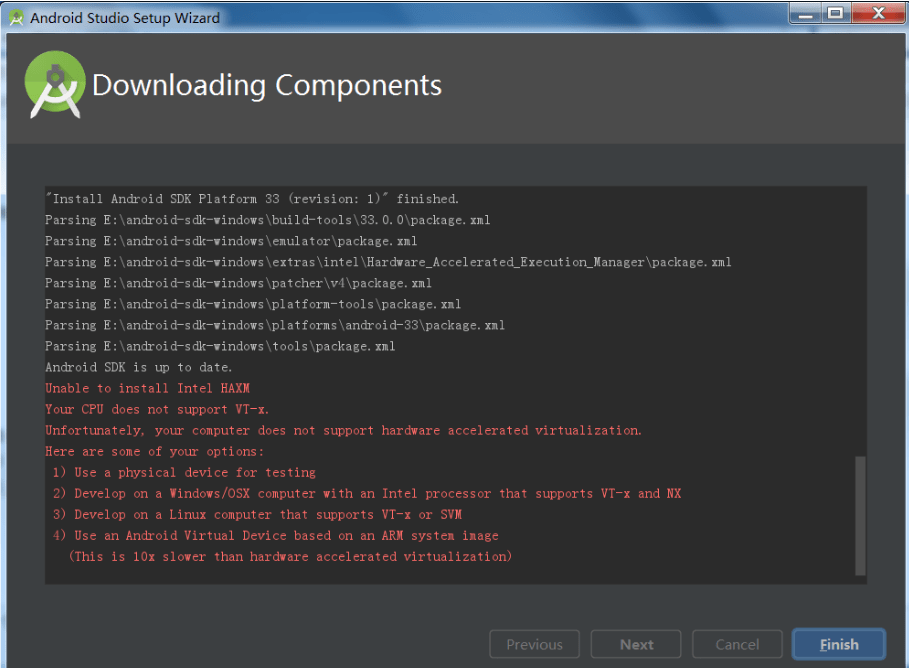This screenshot has height=668, width=909.
Task: Click option 2 about Windows/OSX Intel processor
Action: click(x=367, y=493)
